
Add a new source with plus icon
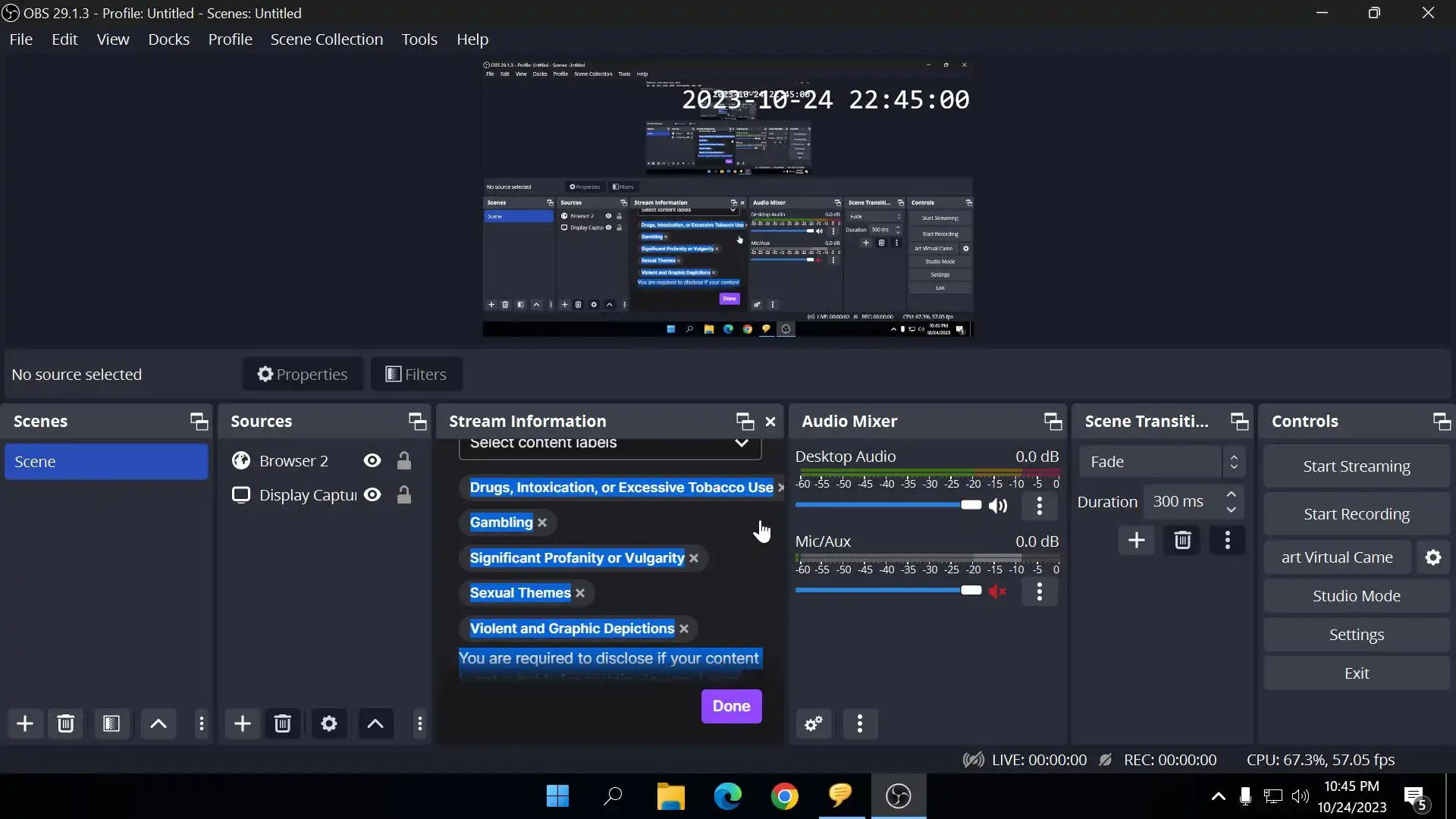[243, 724]
